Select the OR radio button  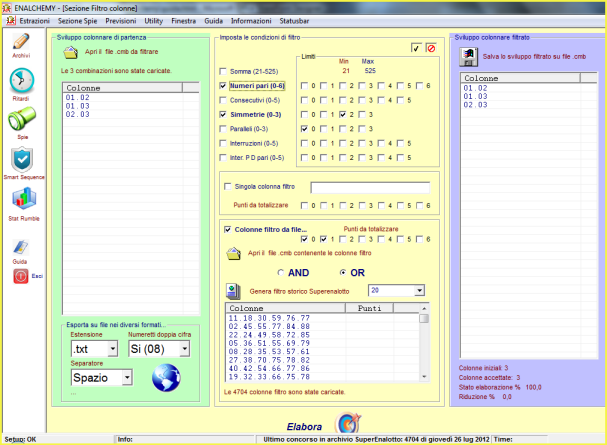(x=343, y=272)
